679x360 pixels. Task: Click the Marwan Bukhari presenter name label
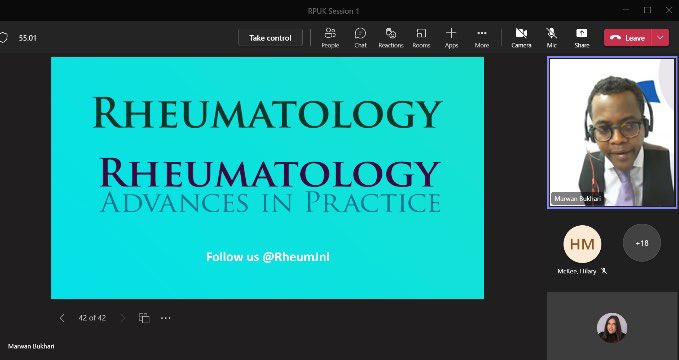click(x=31, y=346)
